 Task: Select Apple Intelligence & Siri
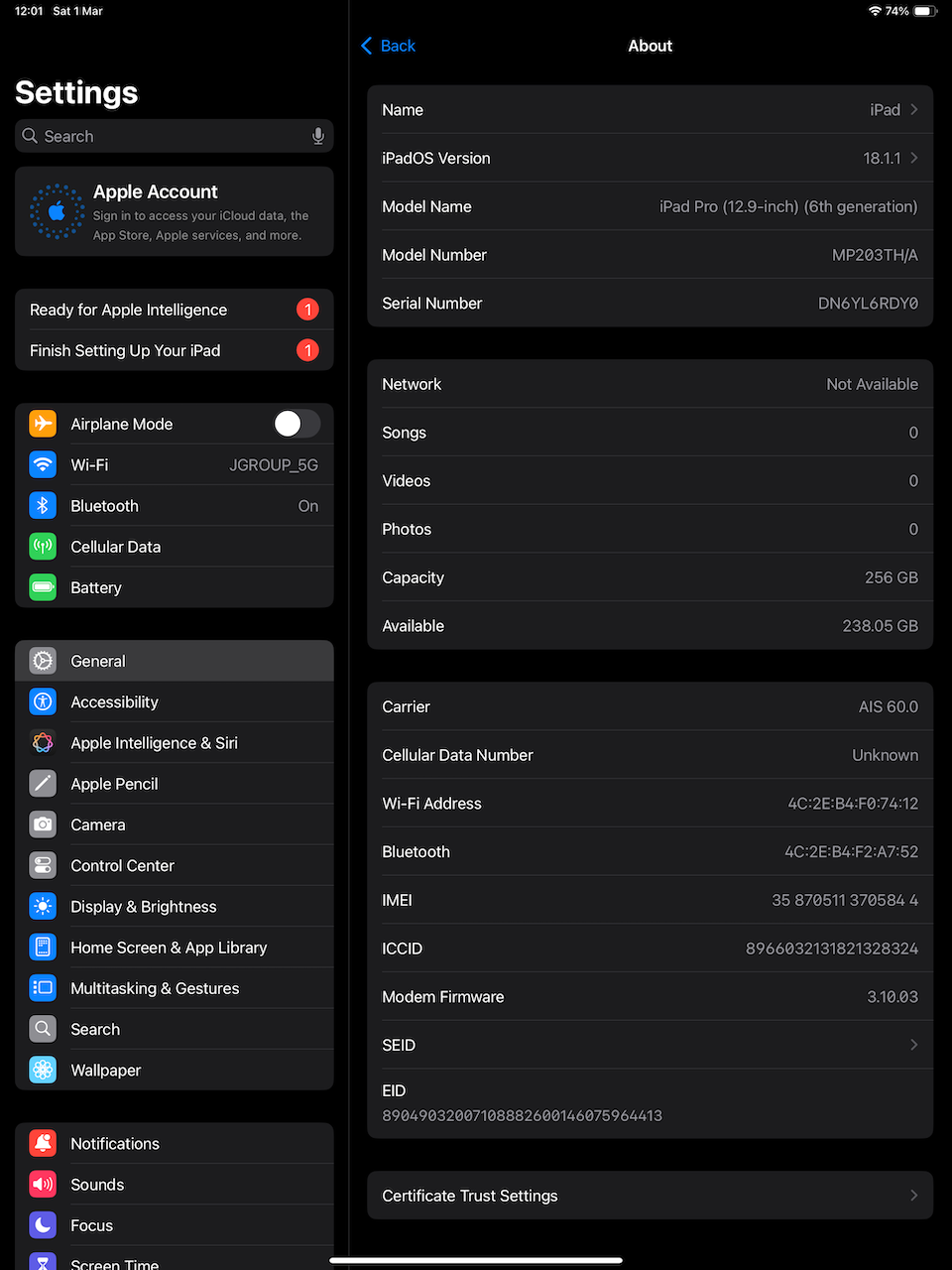coord(175,742)
